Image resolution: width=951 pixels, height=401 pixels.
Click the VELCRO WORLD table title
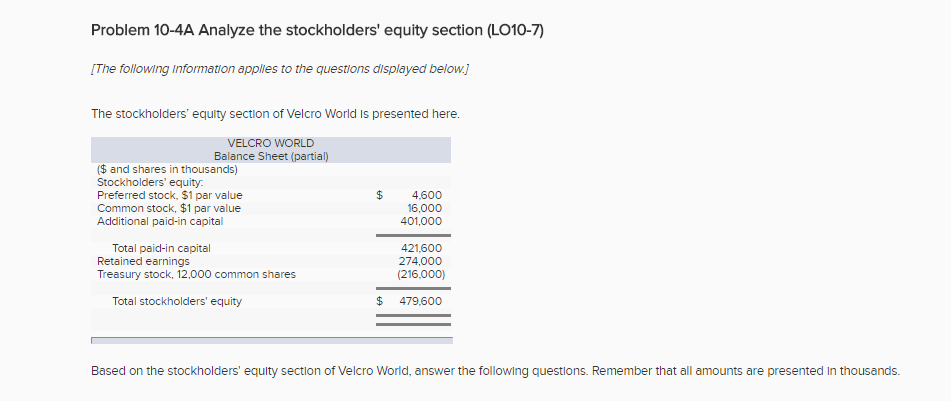[271, 143]
